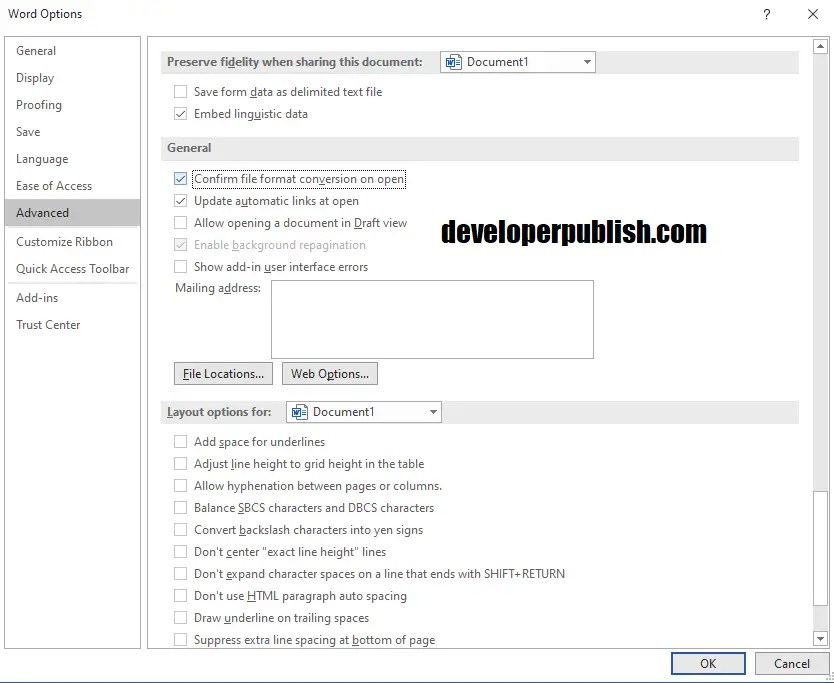Expand Preserve fidelity document dropdown arrow
The image size is (834, 683).
[x=587, y=62]
